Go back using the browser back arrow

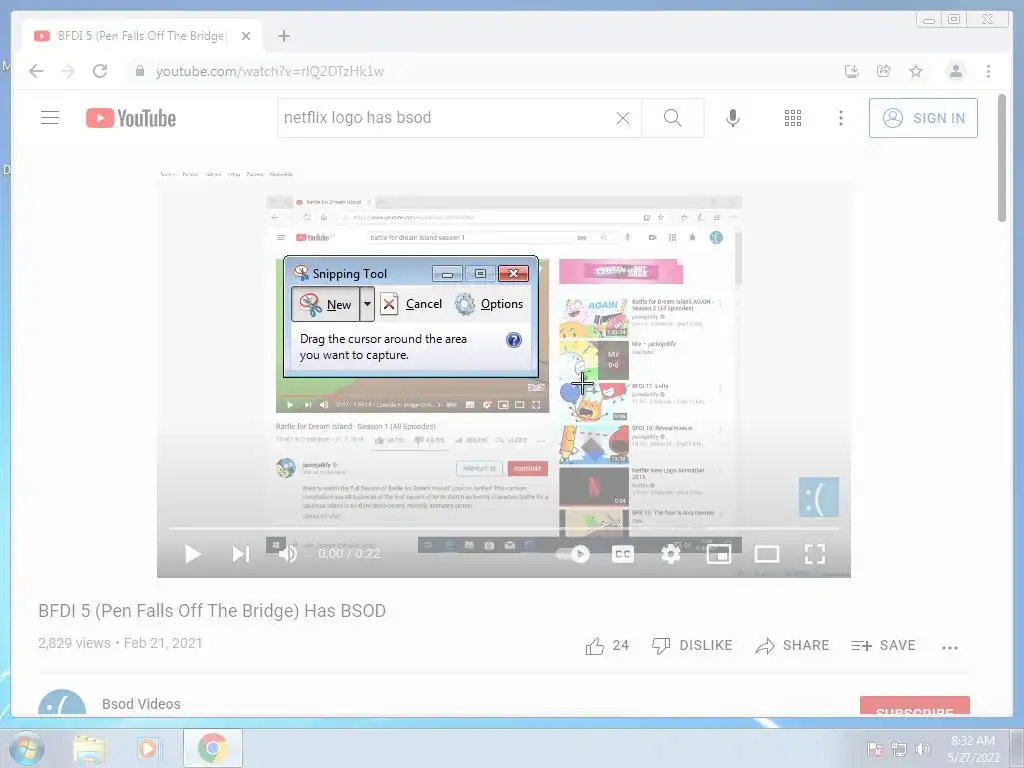36,71
